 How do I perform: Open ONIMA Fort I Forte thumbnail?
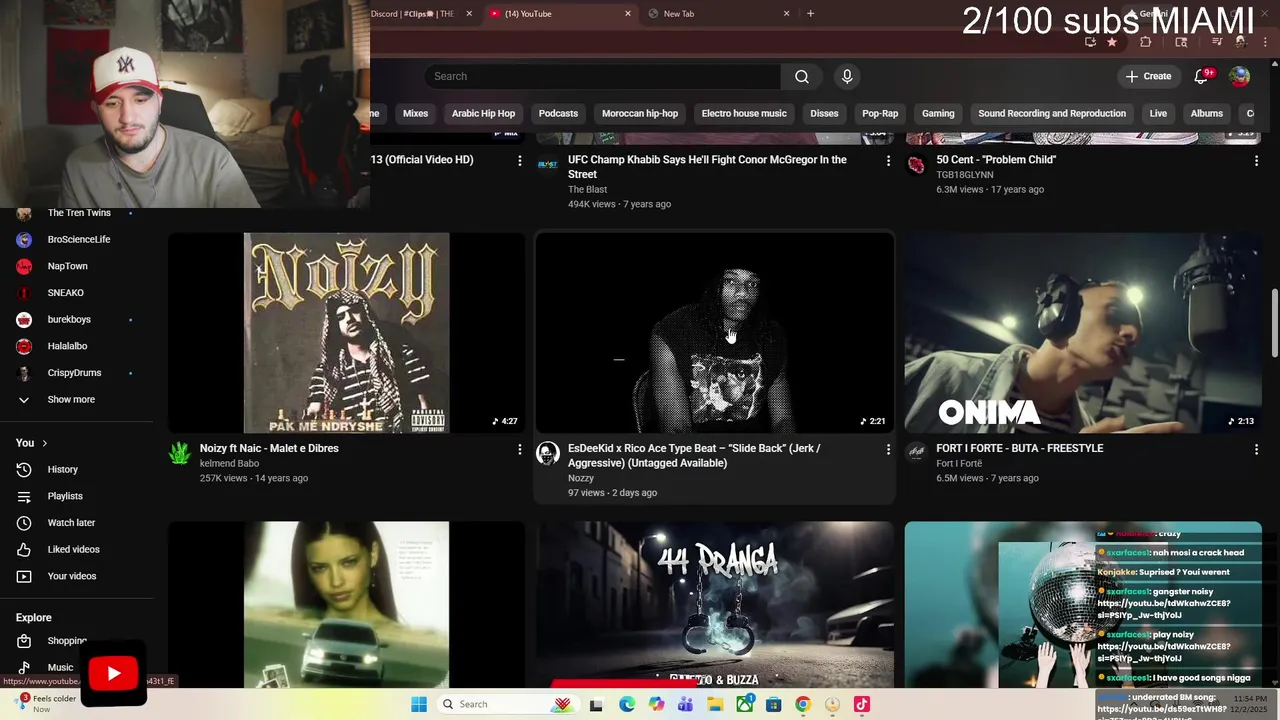(1083, 333)
